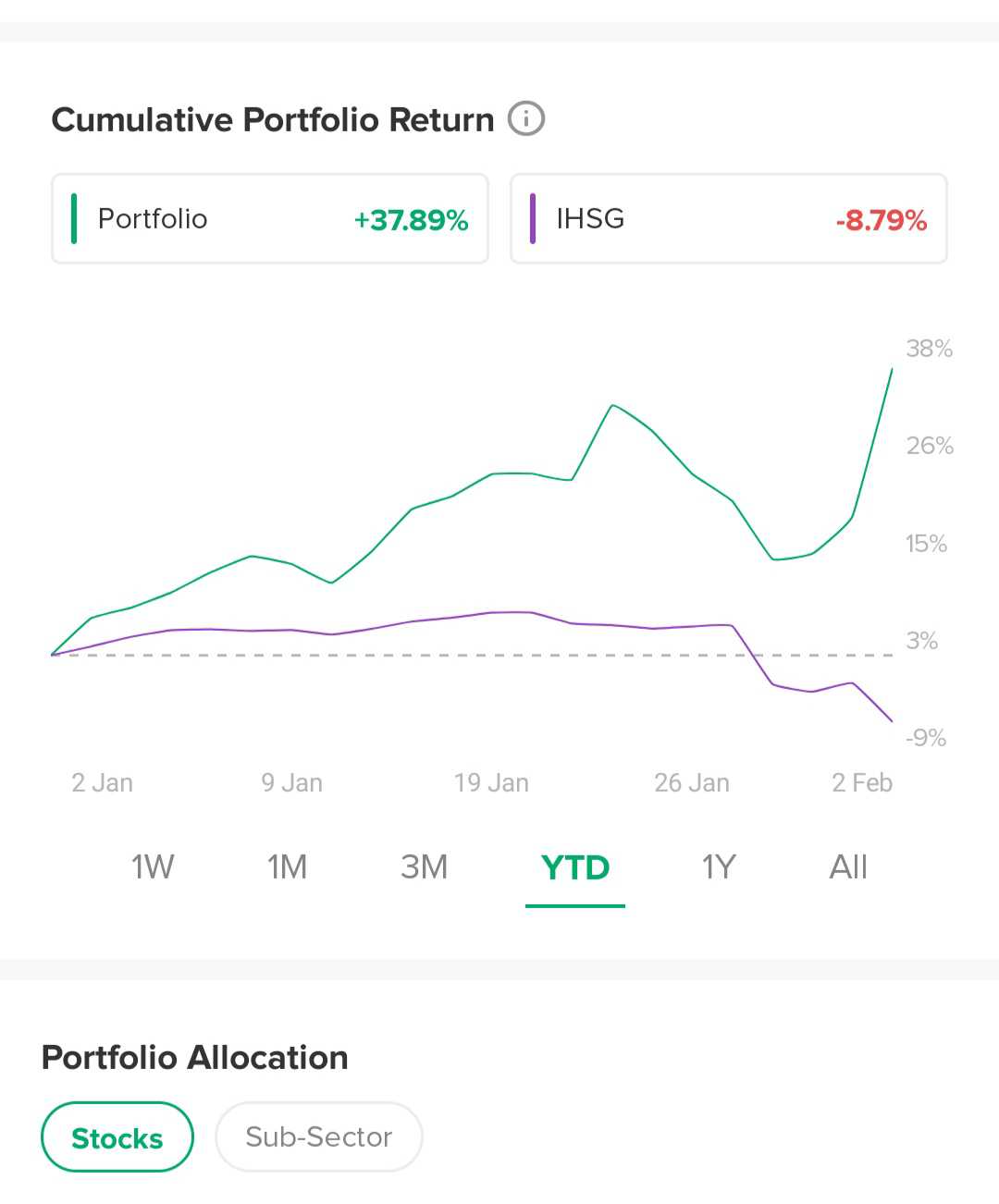
Task: Select the 1M time range
Action: (x=287, y=867)
